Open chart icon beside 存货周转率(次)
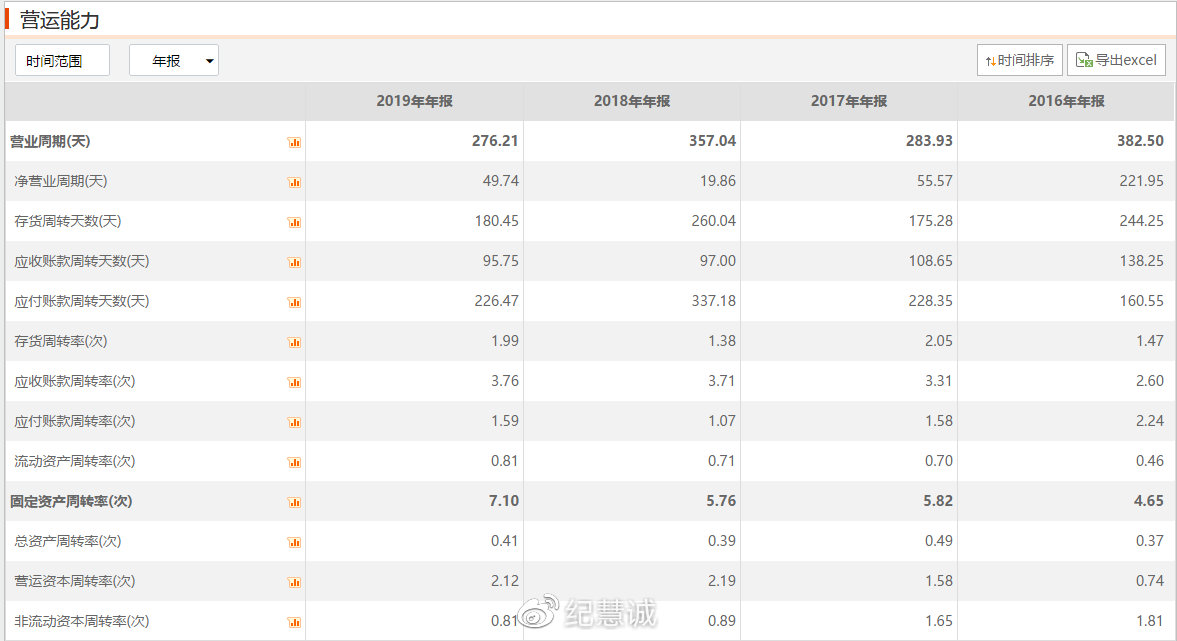Viewport: 1177px width, 641px height. tap(294, 342)
